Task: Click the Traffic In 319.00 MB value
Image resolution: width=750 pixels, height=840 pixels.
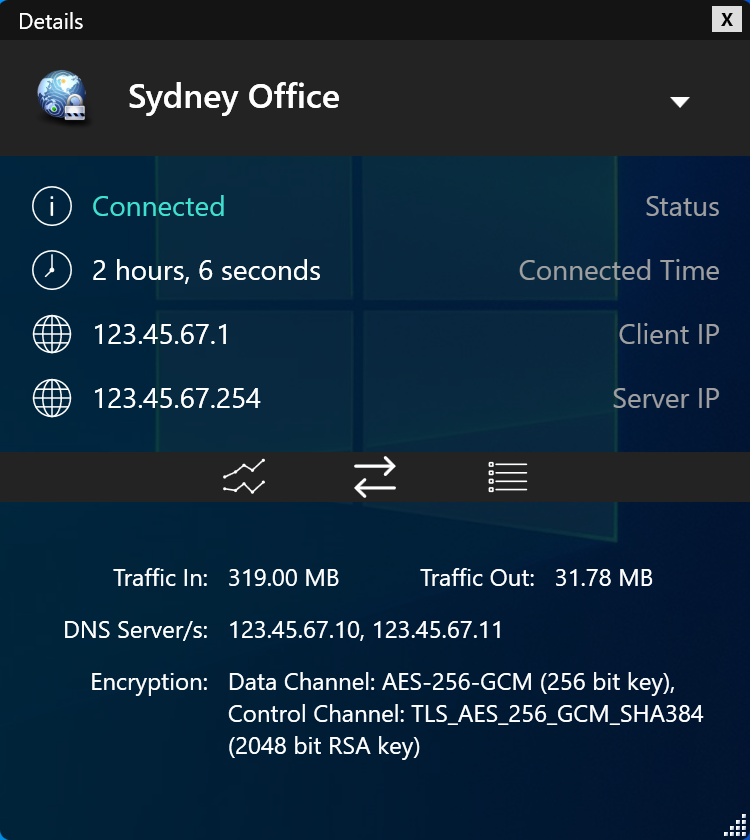Action: pyautogui.click(x=283, y=578)
